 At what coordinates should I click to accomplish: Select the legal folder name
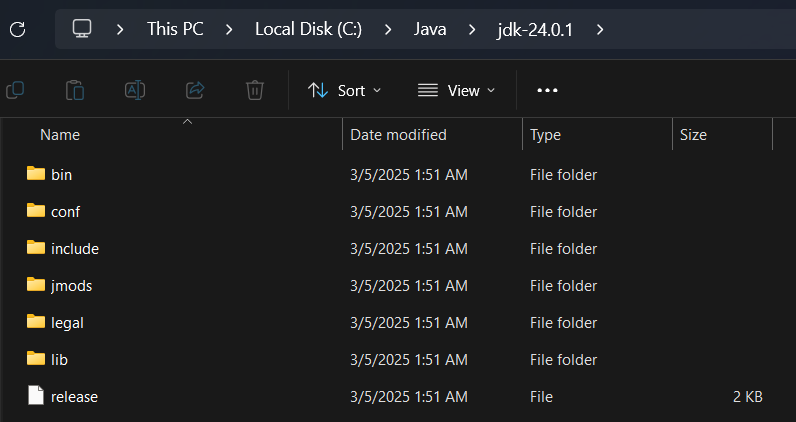pyautogui.click(x=67, y=323)
